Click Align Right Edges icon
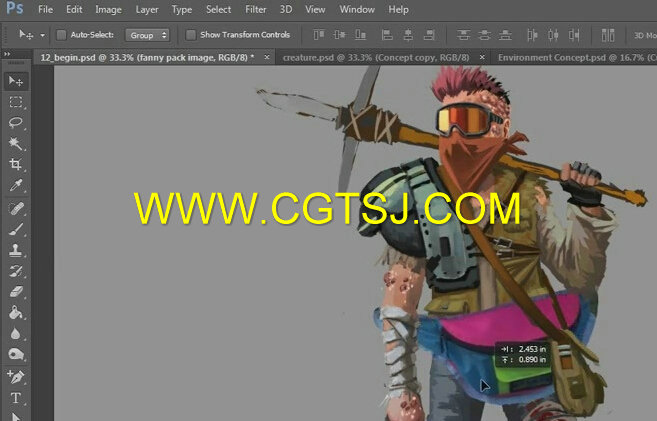 click(429, 35)
